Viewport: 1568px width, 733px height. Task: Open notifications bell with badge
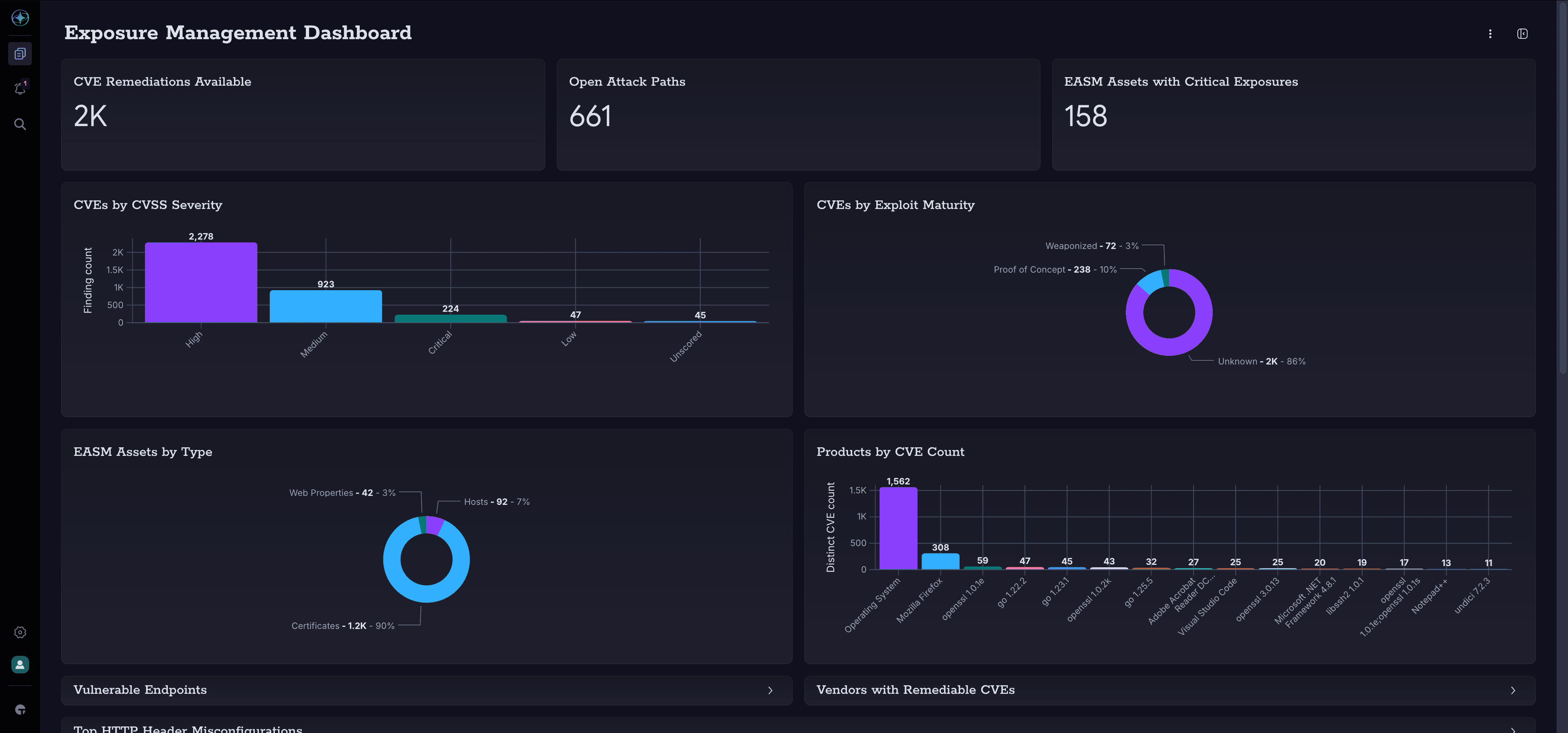20,88
